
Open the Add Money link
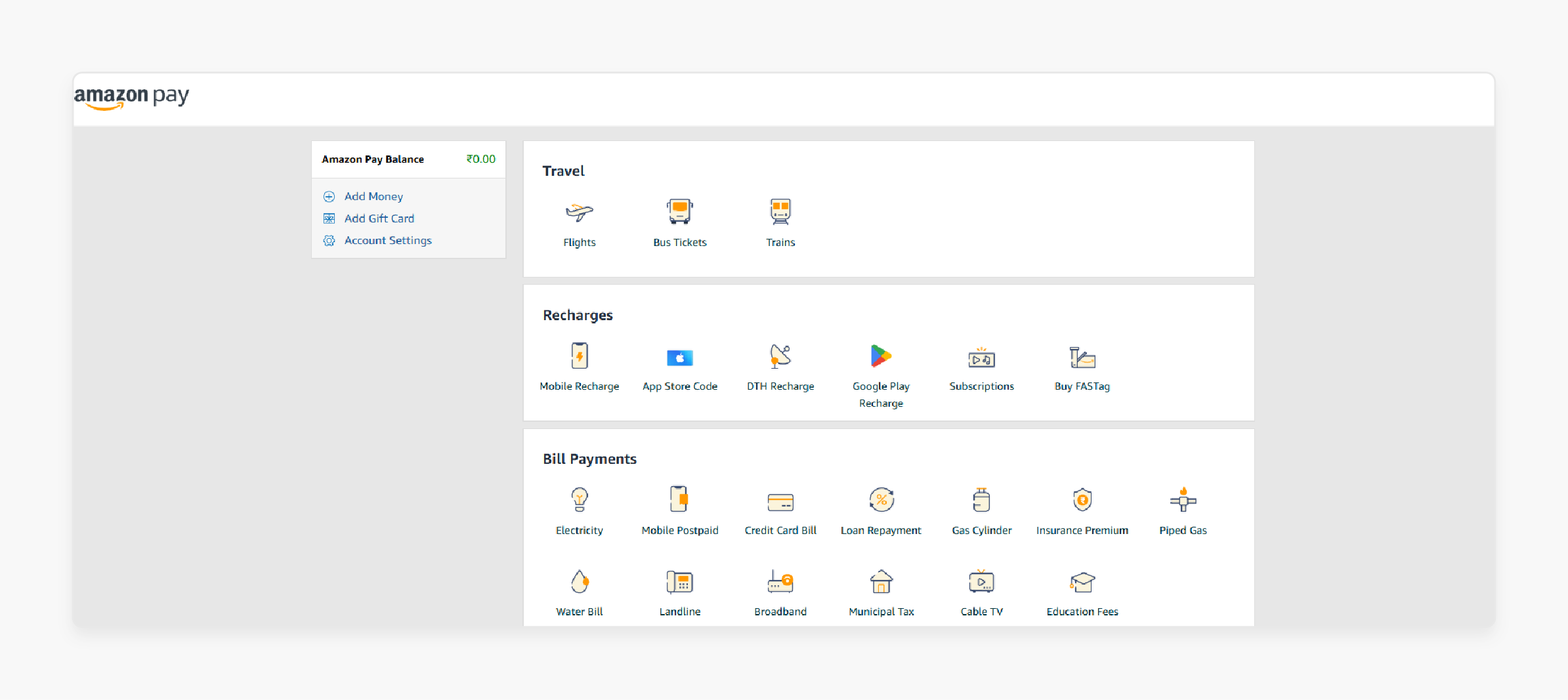373,197
